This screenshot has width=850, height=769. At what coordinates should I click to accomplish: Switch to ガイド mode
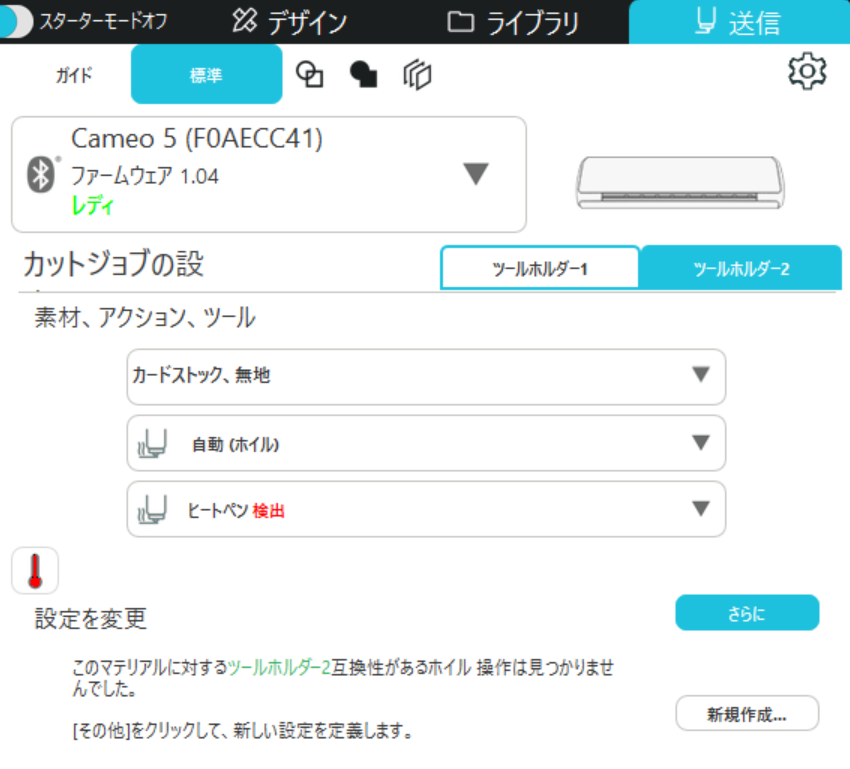tap(74, 75)
